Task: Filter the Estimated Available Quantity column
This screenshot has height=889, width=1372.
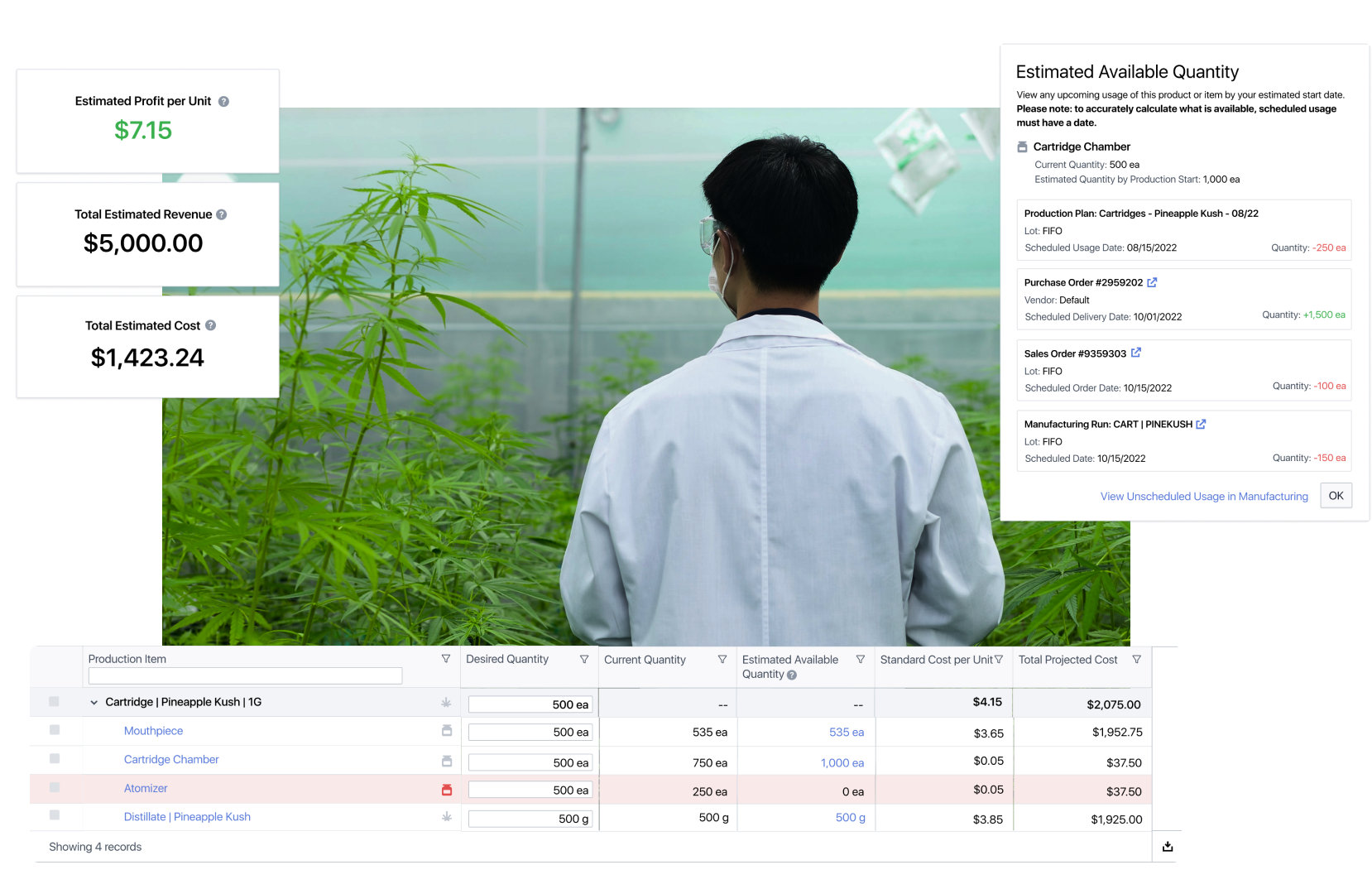Action: click(861, 659)
